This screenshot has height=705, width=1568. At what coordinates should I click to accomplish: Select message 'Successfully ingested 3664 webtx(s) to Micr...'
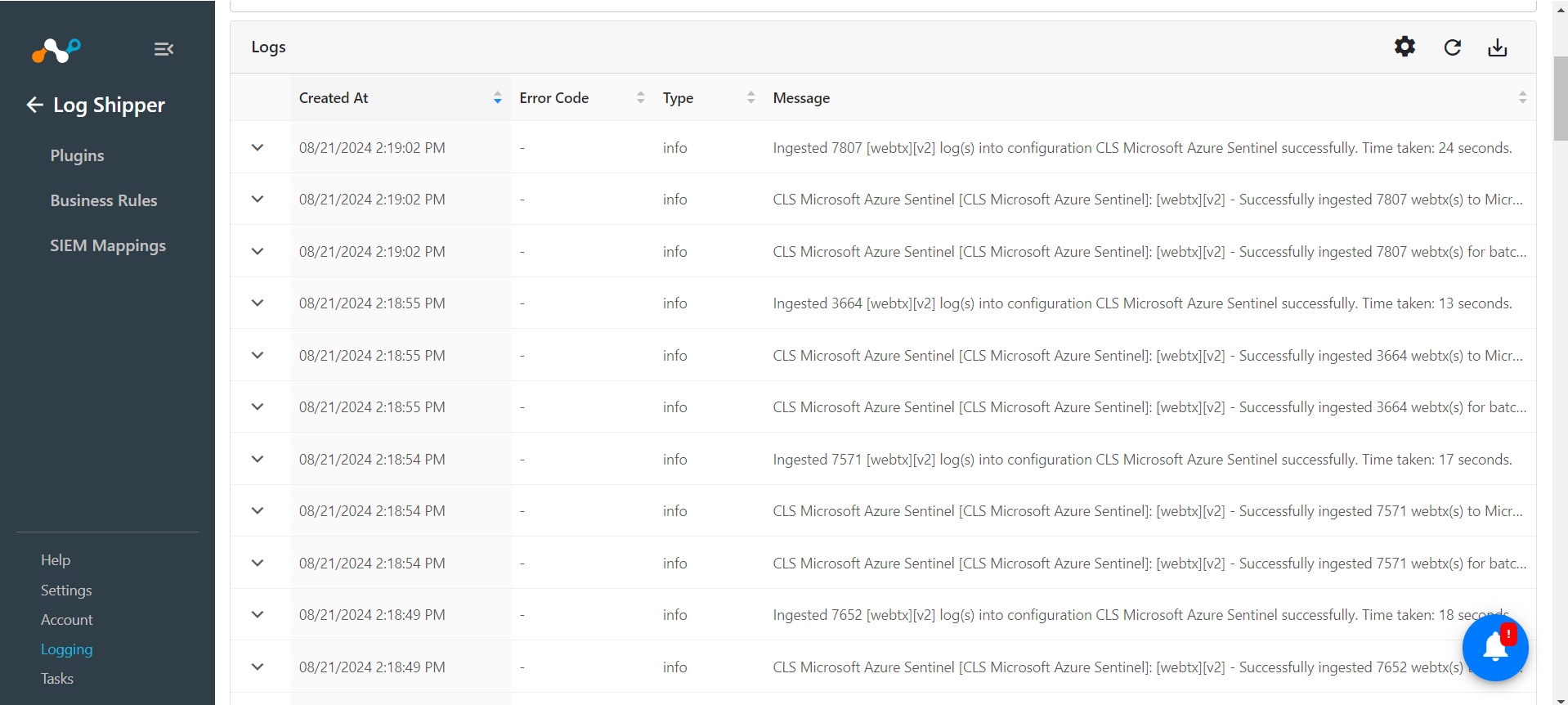click(1148, 356)
